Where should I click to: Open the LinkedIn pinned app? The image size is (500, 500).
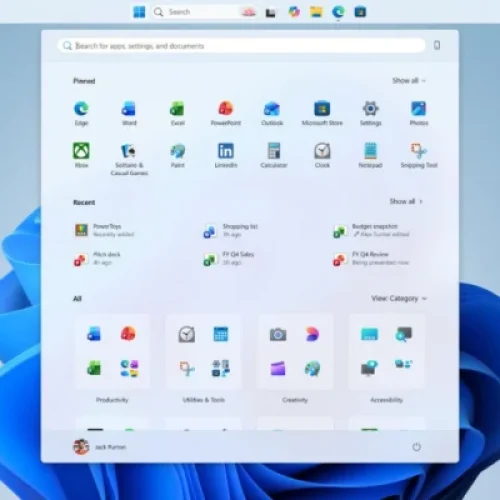[x=226, y=155]
